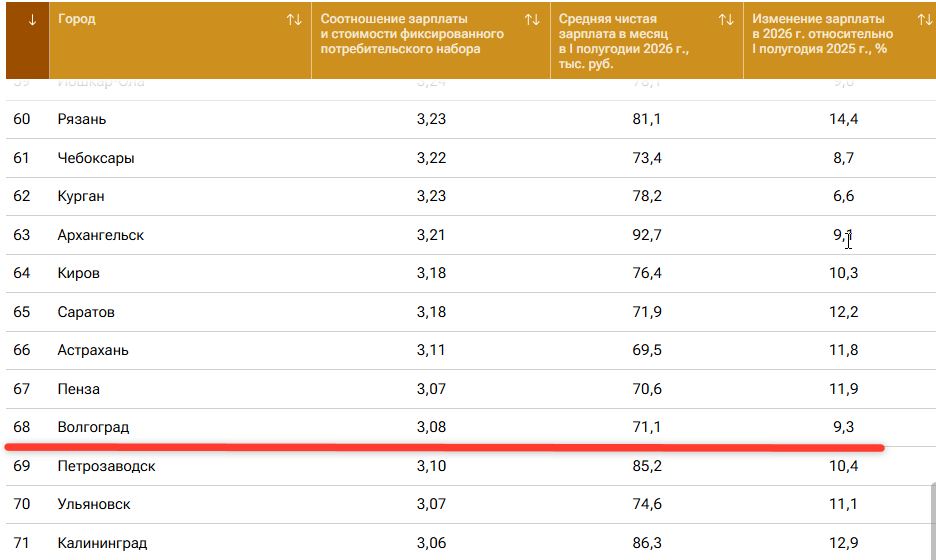This screenshot has width=936, height=560.
Task: Click salary value 71,9 for Саратов
Action: coord(646,312)
